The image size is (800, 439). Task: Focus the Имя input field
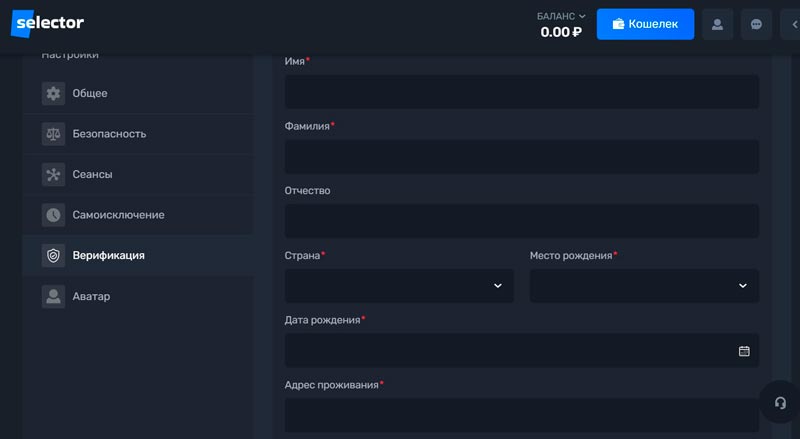pyautogui.click(x=521, y=92)
